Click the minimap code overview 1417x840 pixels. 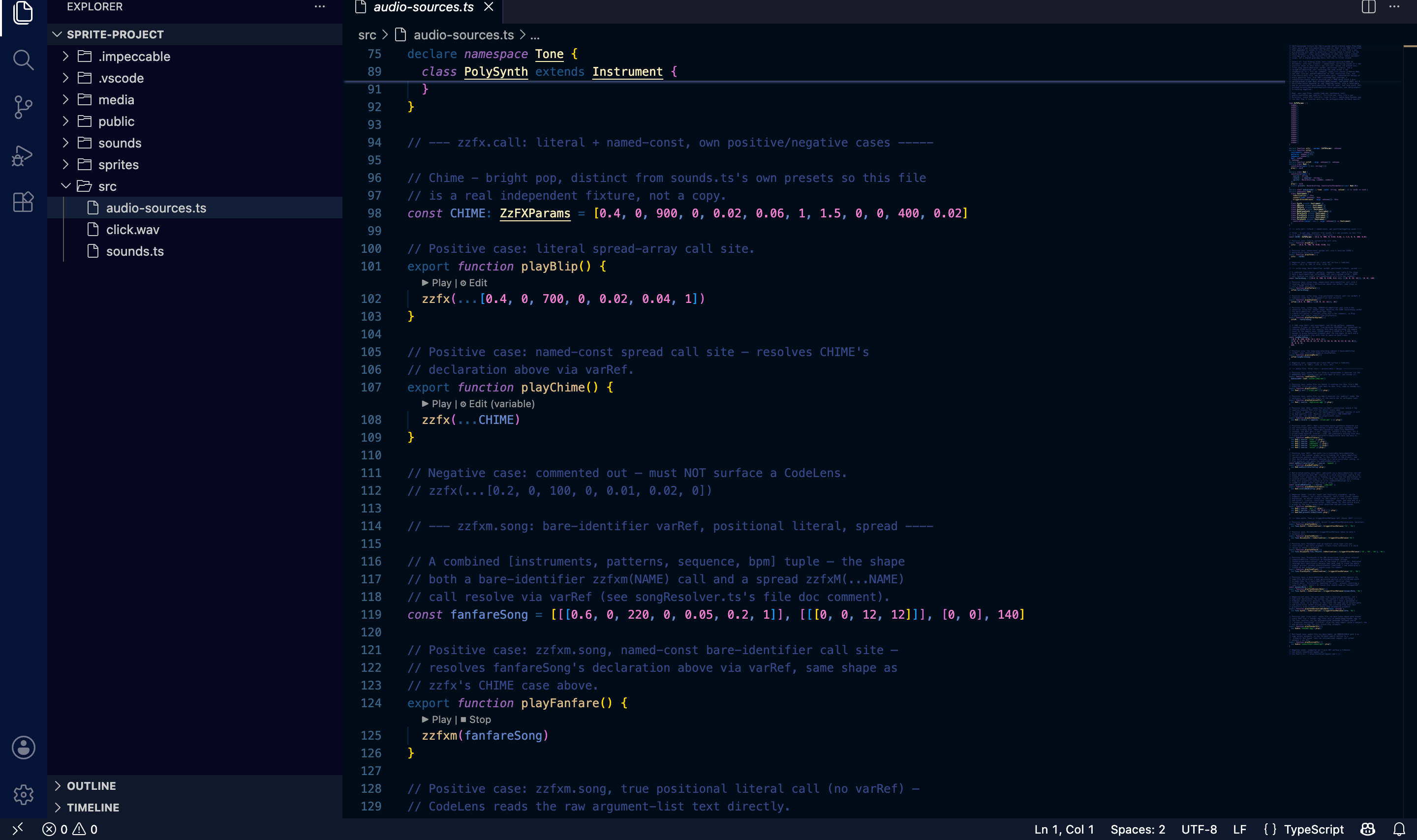(1343, 351)
